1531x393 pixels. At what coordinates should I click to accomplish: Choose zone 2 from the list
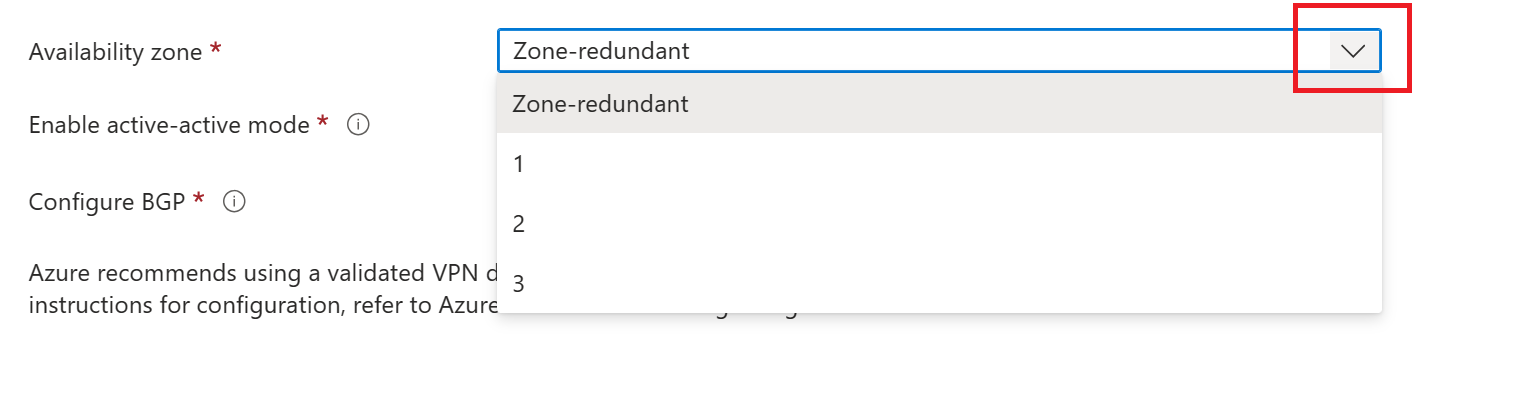[x=939, y=224]
